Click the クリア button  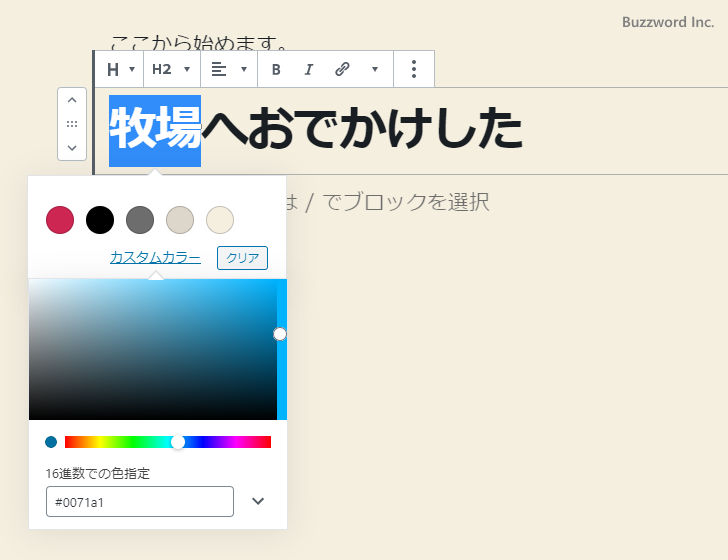point(242,258)
